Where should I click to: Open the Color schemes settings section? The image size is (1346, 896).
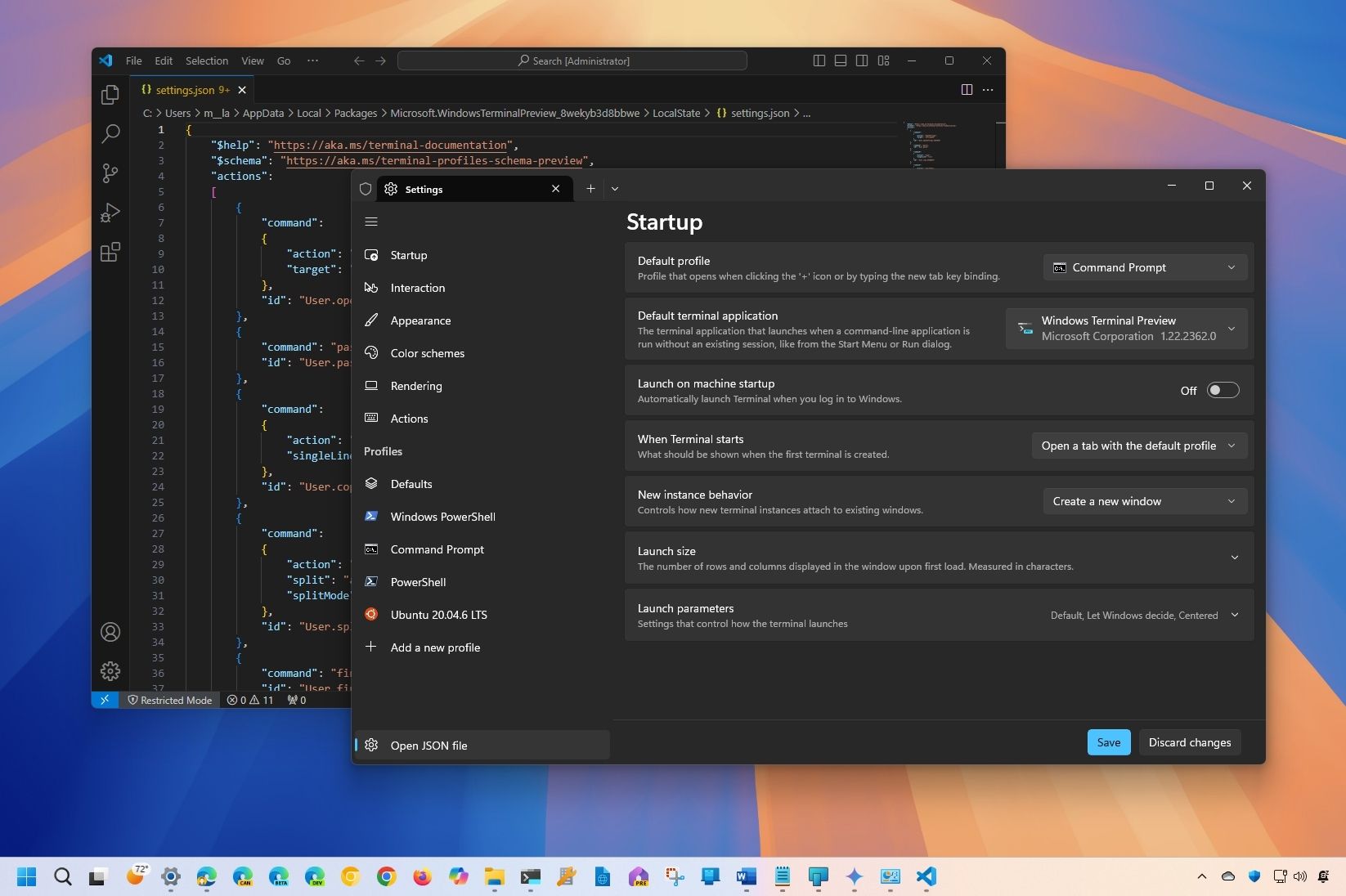point(426,352)
